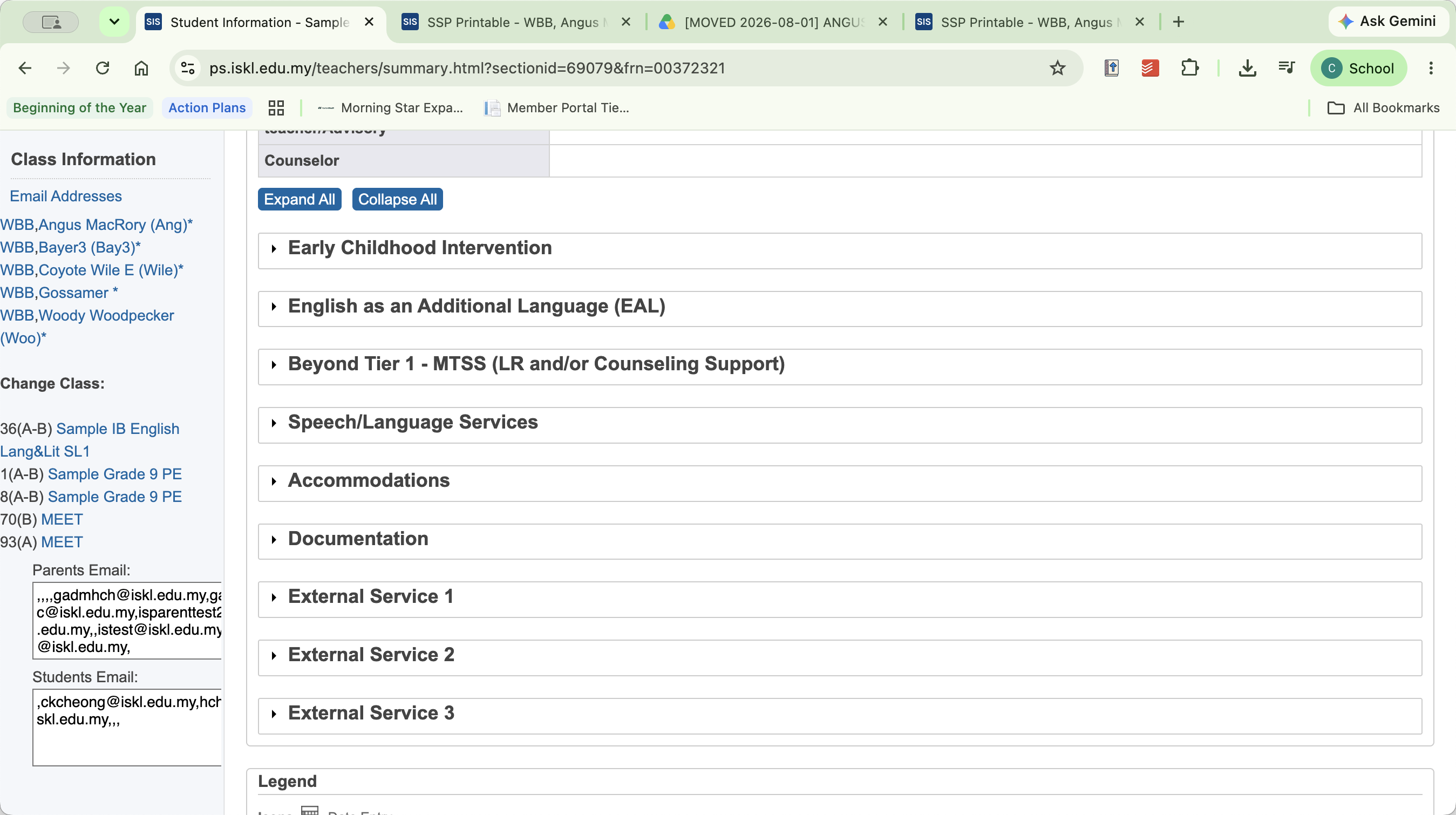Viewport: 1456px width, 815px height.
Task: Click inside the Parents Email text box
Action: [127, 621]
